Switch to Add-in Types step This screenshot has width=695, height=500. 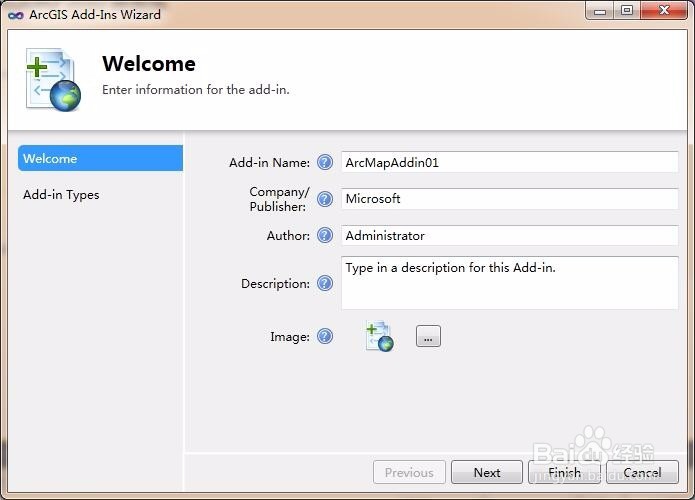coord(61,195)
